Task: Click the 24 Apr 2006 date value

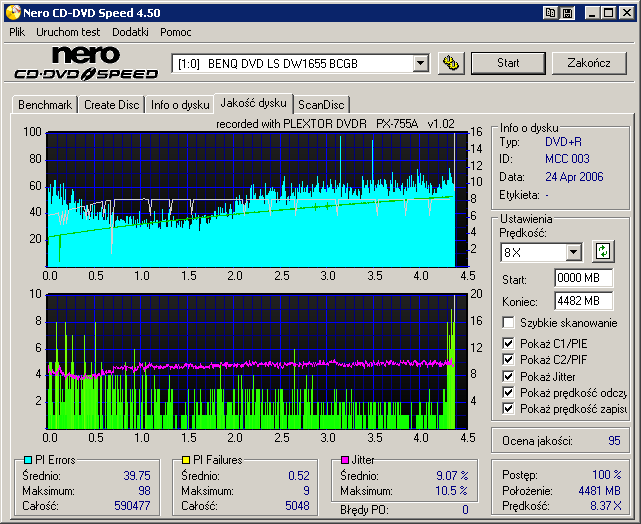Action: coord(574,177)
